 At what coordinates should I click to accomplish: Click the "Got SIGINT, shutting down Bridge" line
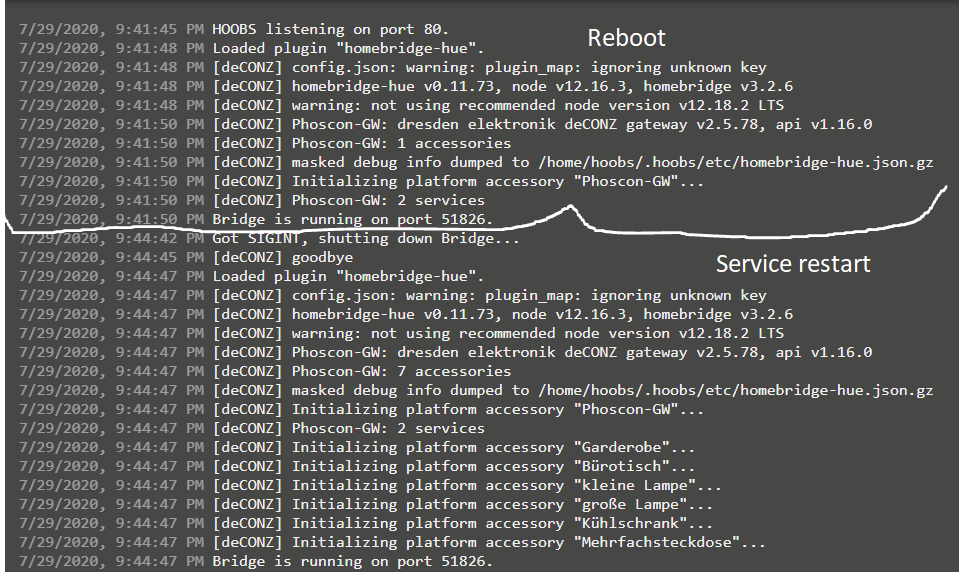click(366, 238)
